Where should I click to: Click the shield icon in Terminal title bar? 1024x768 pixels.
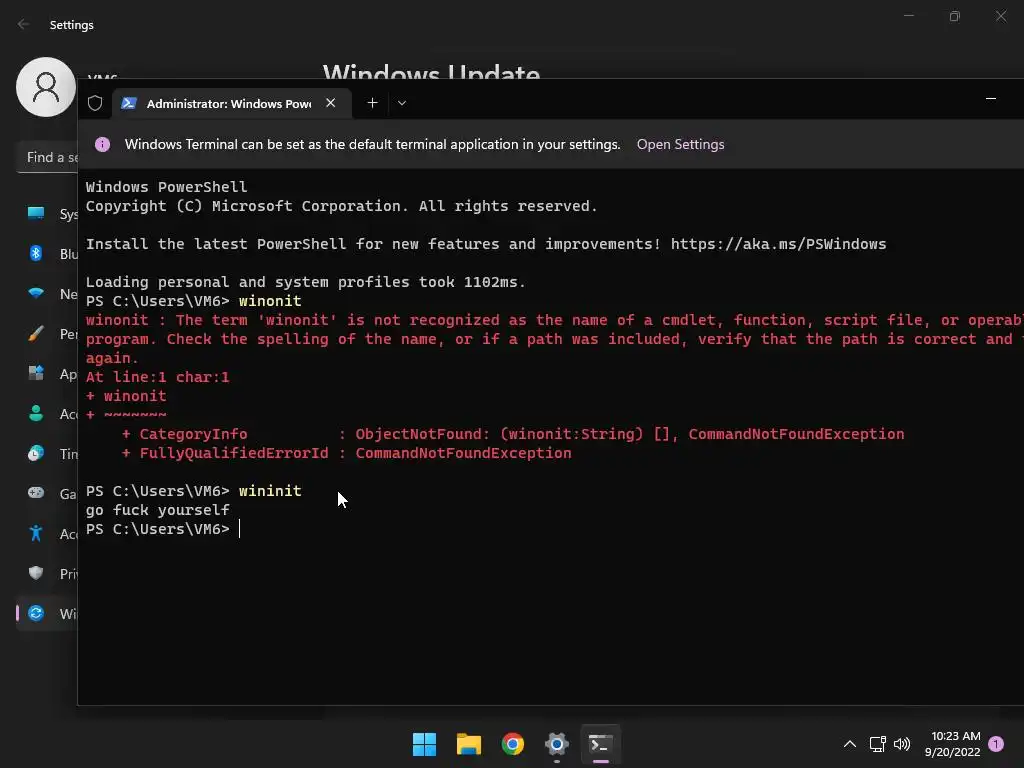95,103
